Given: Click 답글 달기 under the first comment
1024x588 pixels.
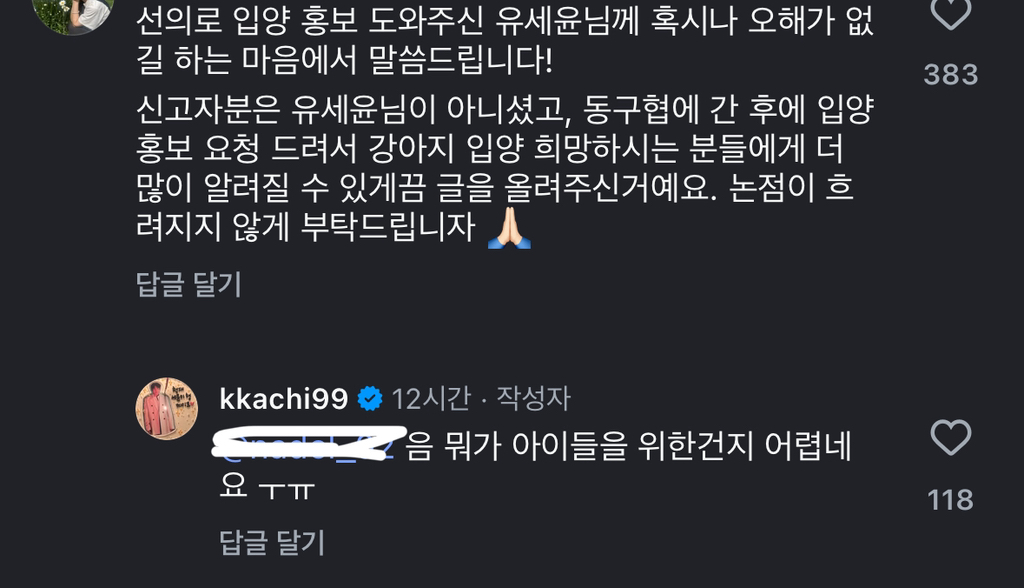Looking at the screenshot, I should click(189, 284).
